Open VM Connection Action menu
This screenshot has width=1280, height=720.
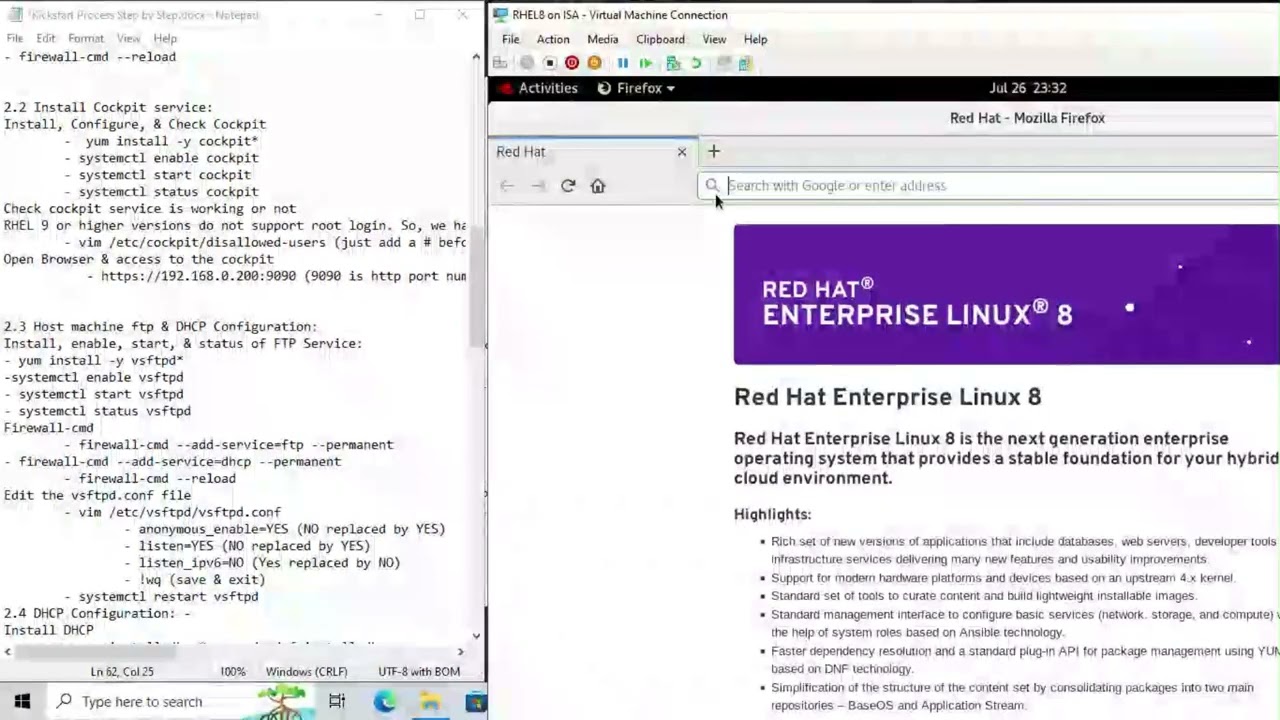click(553, 39)
